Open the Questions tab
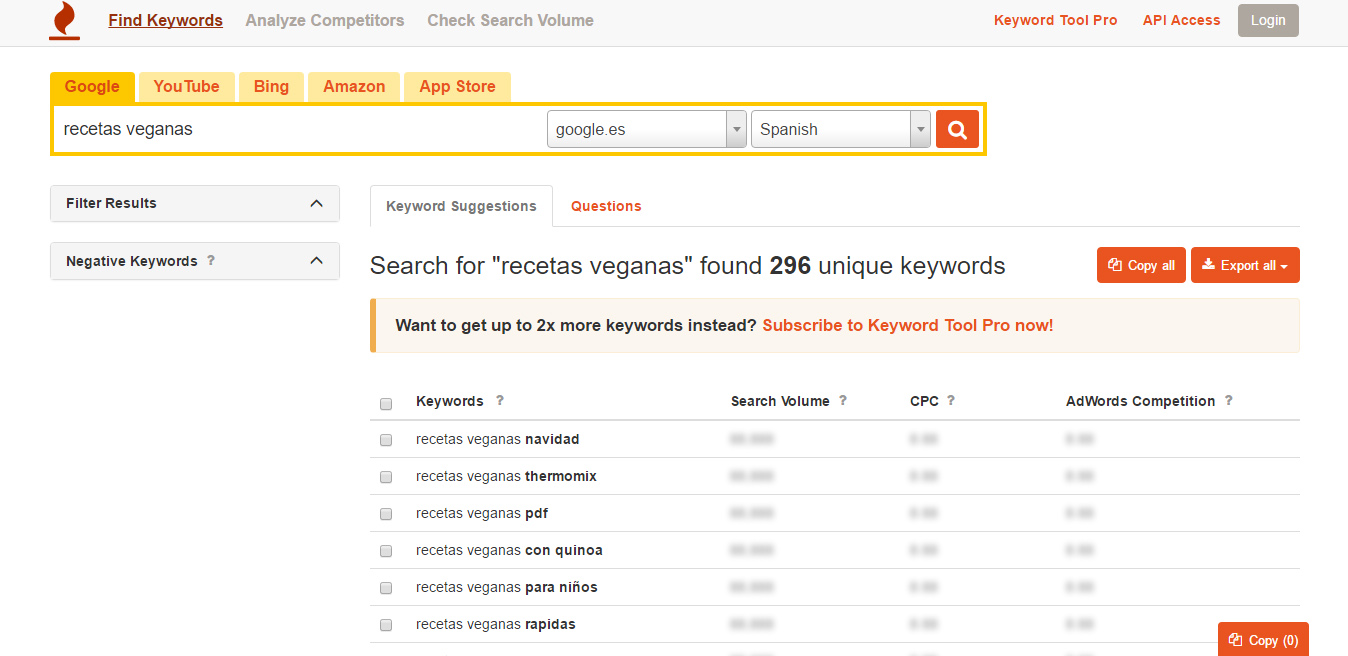1348x656 pixels. (606, 206)
